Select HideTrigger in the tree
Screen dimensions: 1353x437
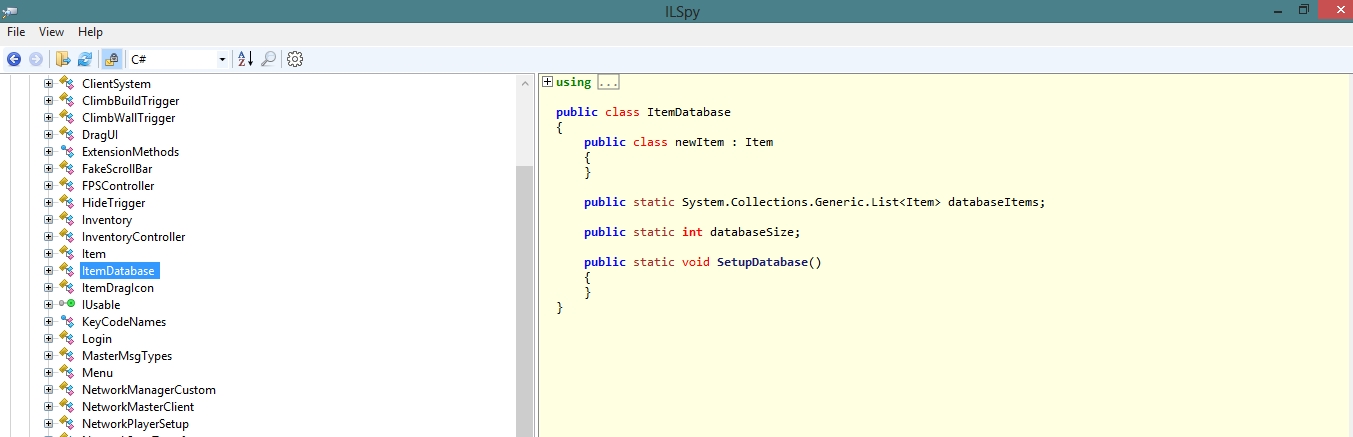click(114, 203)
